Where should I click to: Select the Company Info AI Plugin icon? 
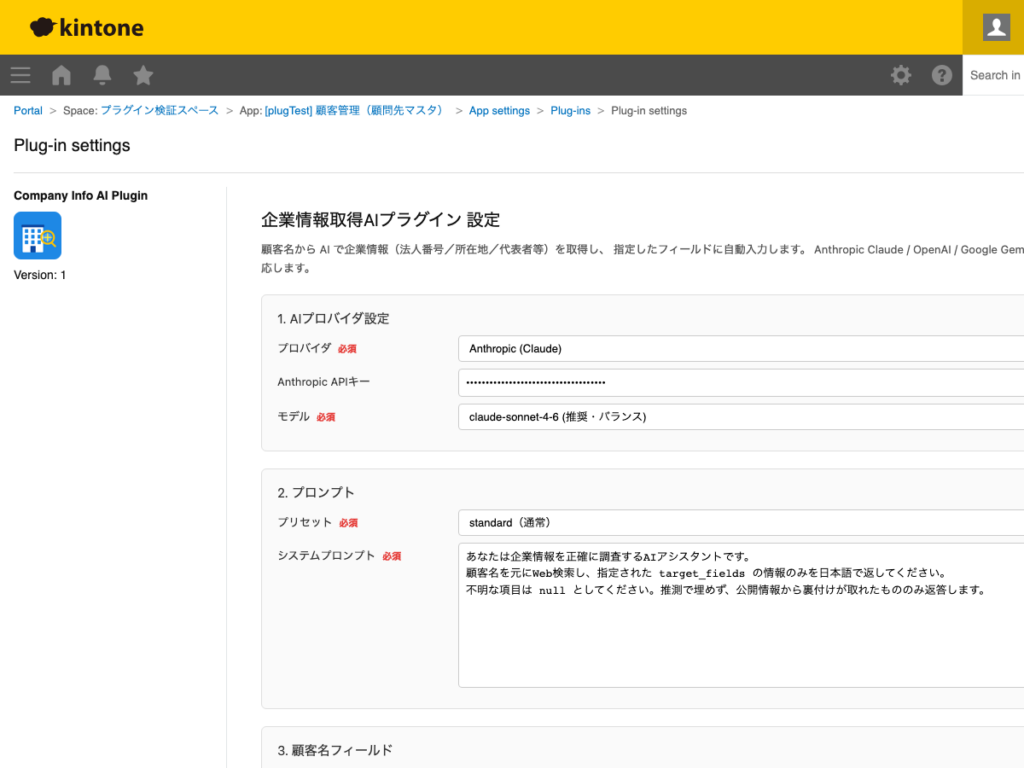37,236
